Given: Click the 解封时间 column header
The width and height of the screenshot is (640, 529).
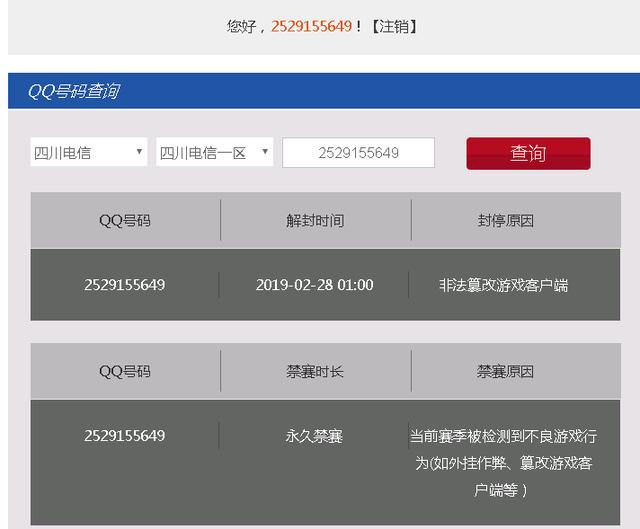Looking at the screenshot, I should click(315, 220).
